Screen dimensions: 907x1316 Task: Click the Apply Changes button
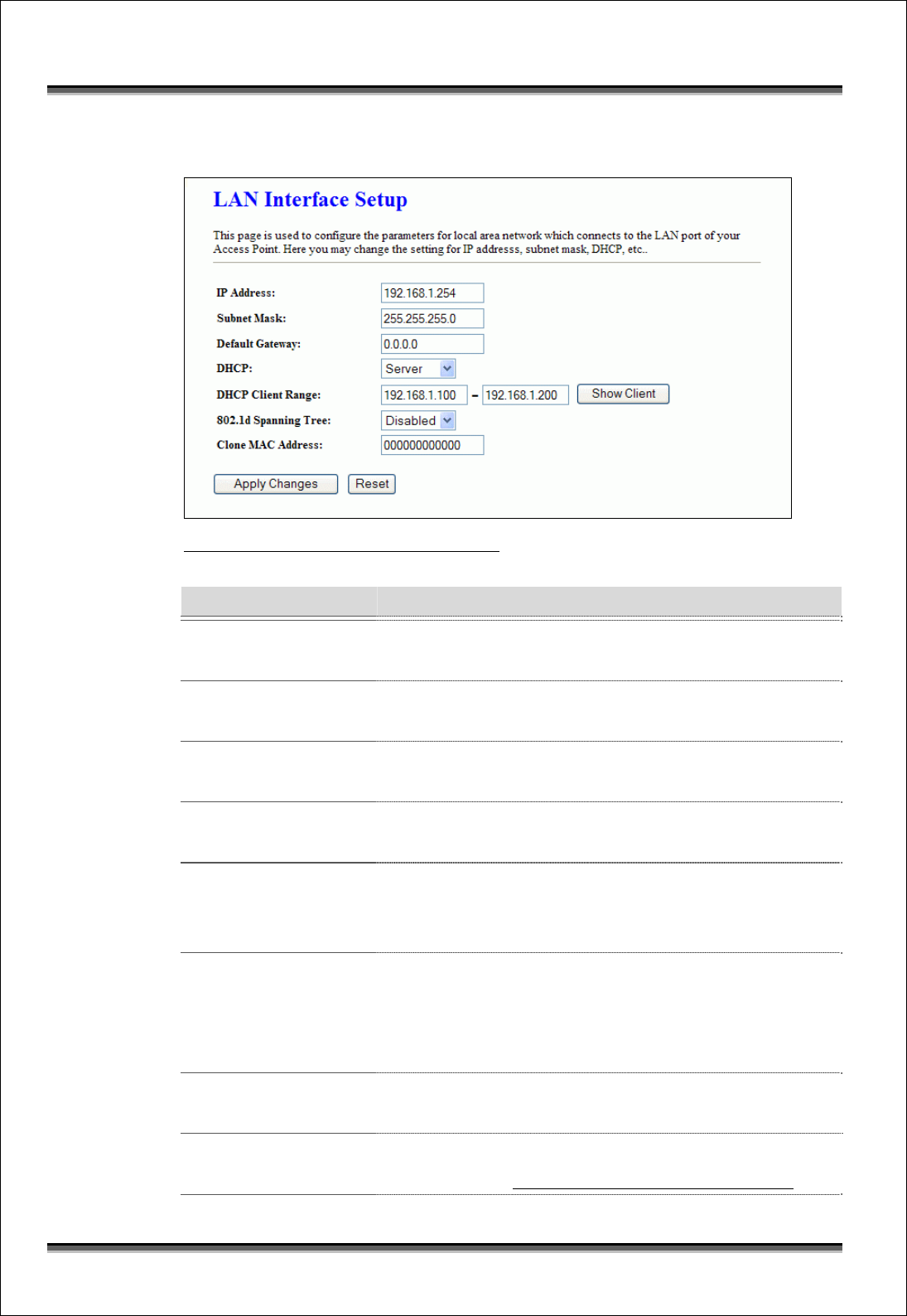tap(276, 484)
